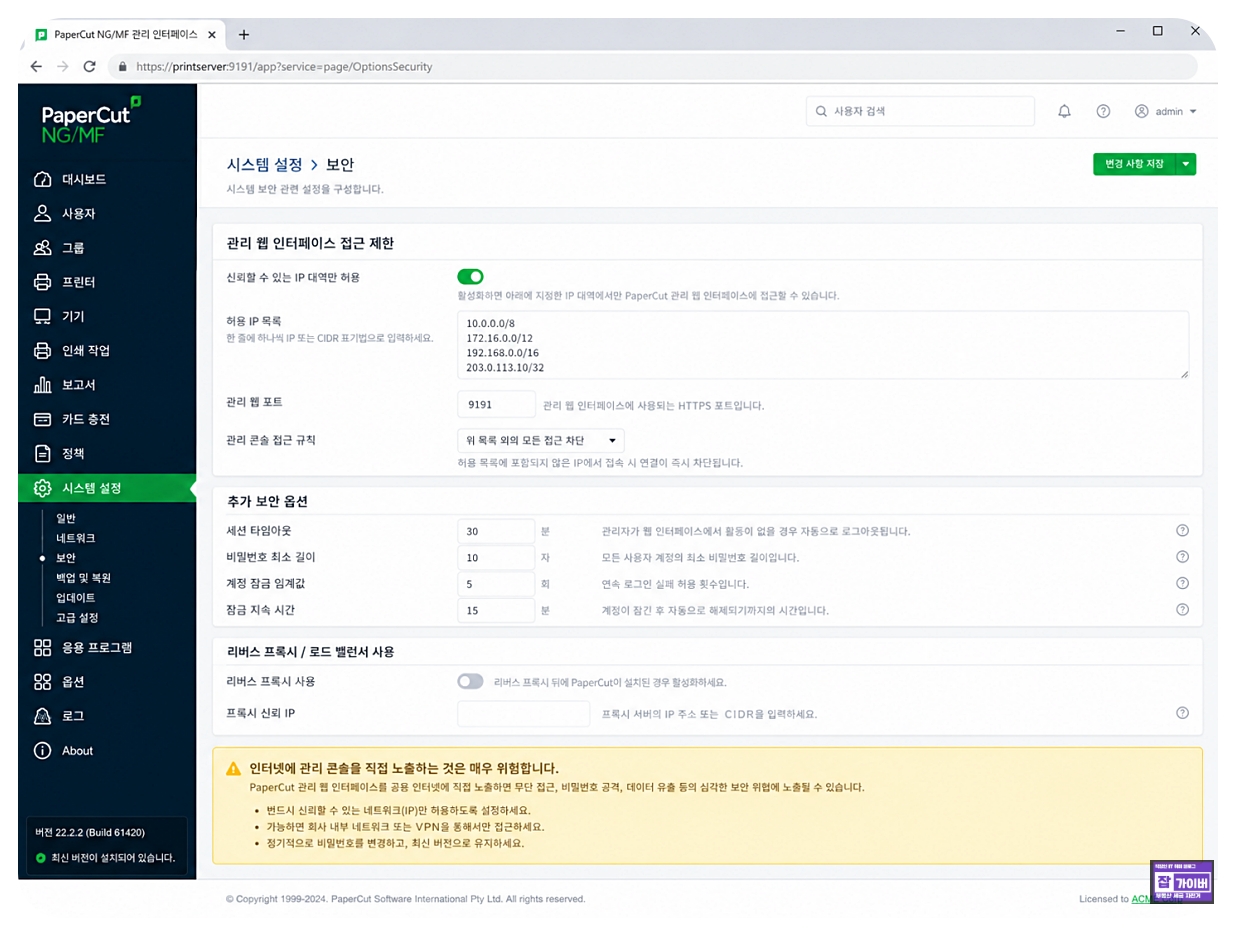
Task: Click the help icon for 프록시 신뢰 IP
Action: (x=1182, y=713)
